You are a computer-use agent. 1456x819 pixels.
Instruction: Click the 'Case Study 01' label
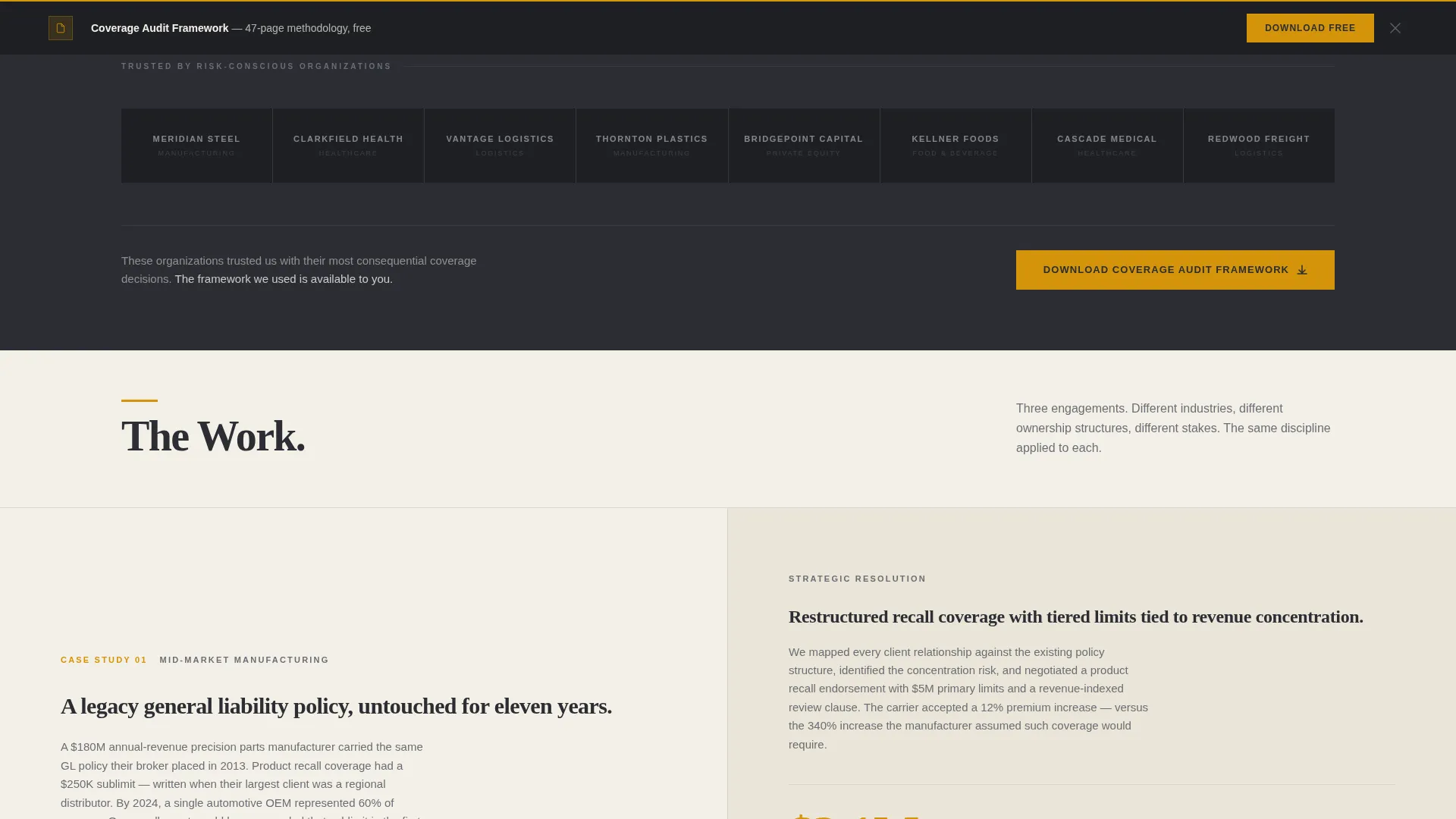click(104, 660)
